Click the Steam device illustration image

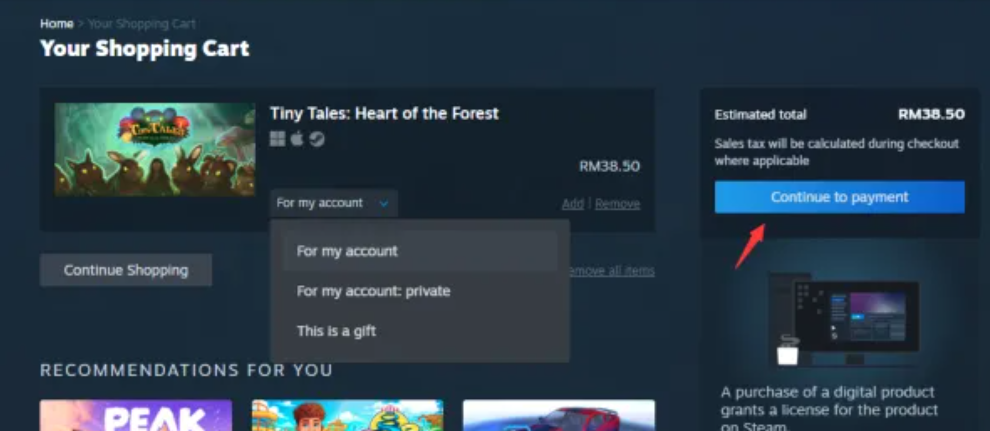[842, 319]
